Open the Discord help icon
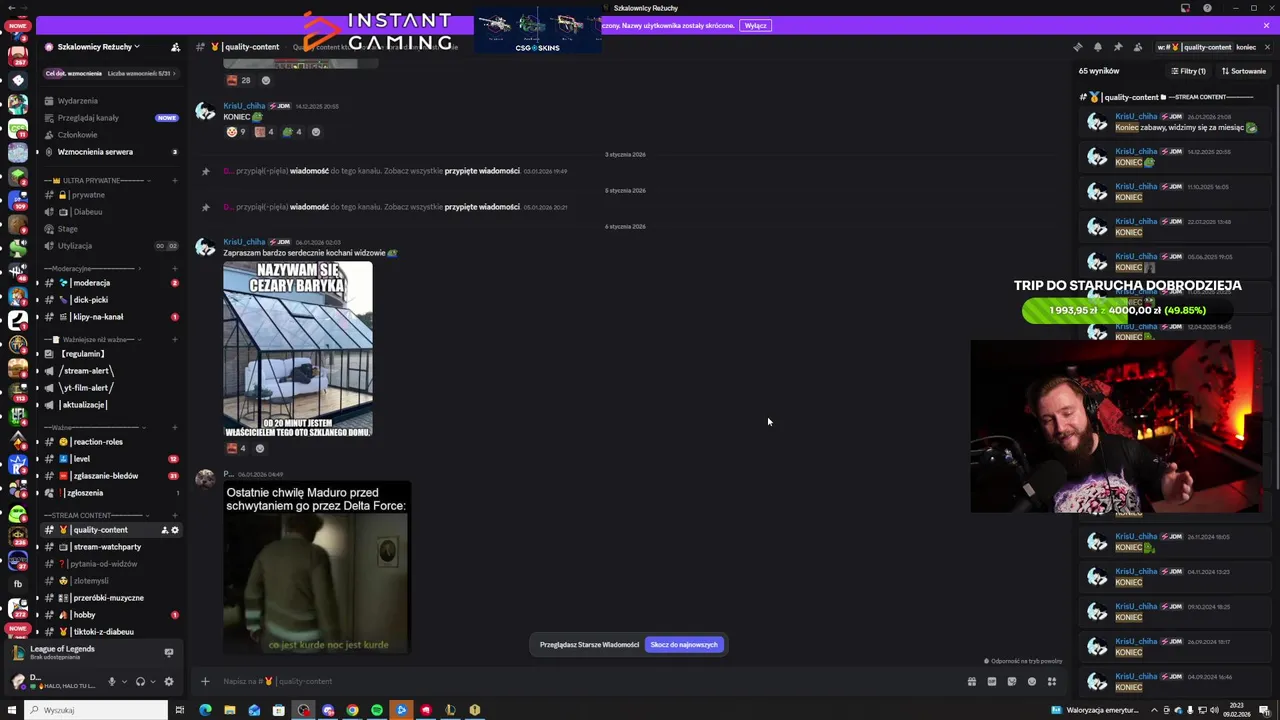The image size is (1280, 720). coord(1207,8)
